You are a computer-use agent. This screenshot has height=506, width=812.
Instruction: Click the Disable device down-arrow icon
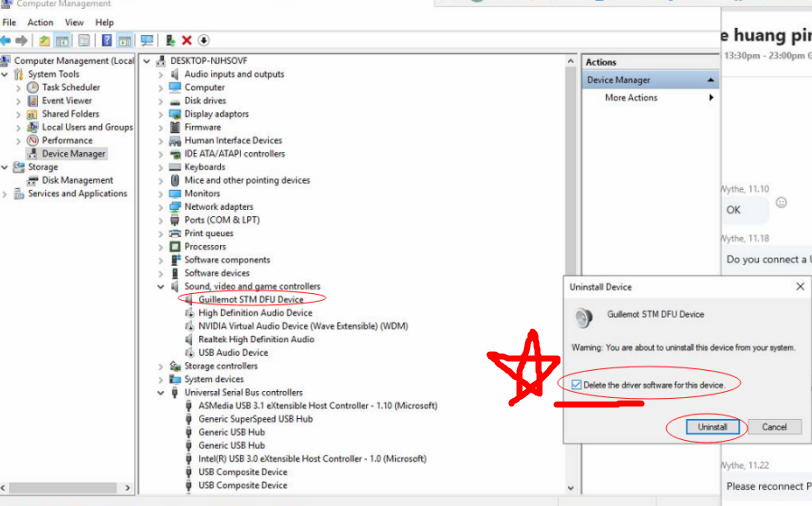(x=204, y=40)
